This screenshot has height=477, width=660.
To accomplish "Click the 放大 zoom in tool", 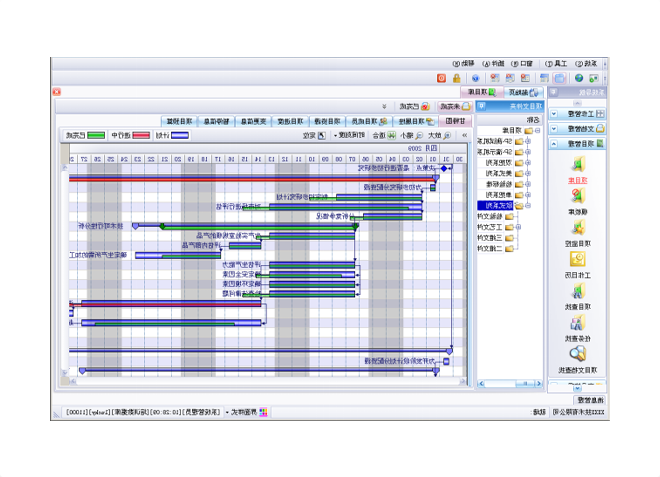I will pos(439,135).
